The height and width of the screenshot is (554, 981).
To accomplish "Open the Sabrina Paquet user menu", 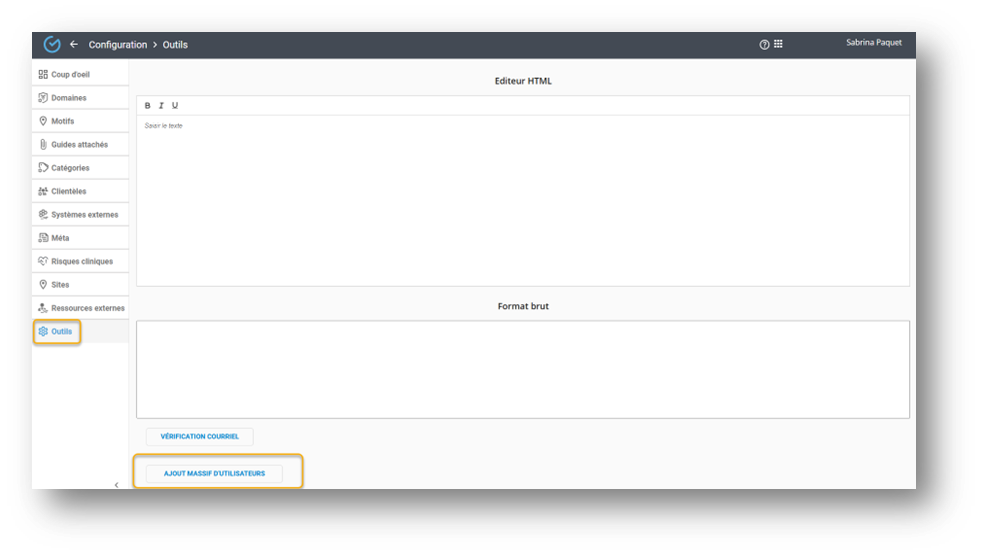I will pyautogui.click(x=873, y=43).
